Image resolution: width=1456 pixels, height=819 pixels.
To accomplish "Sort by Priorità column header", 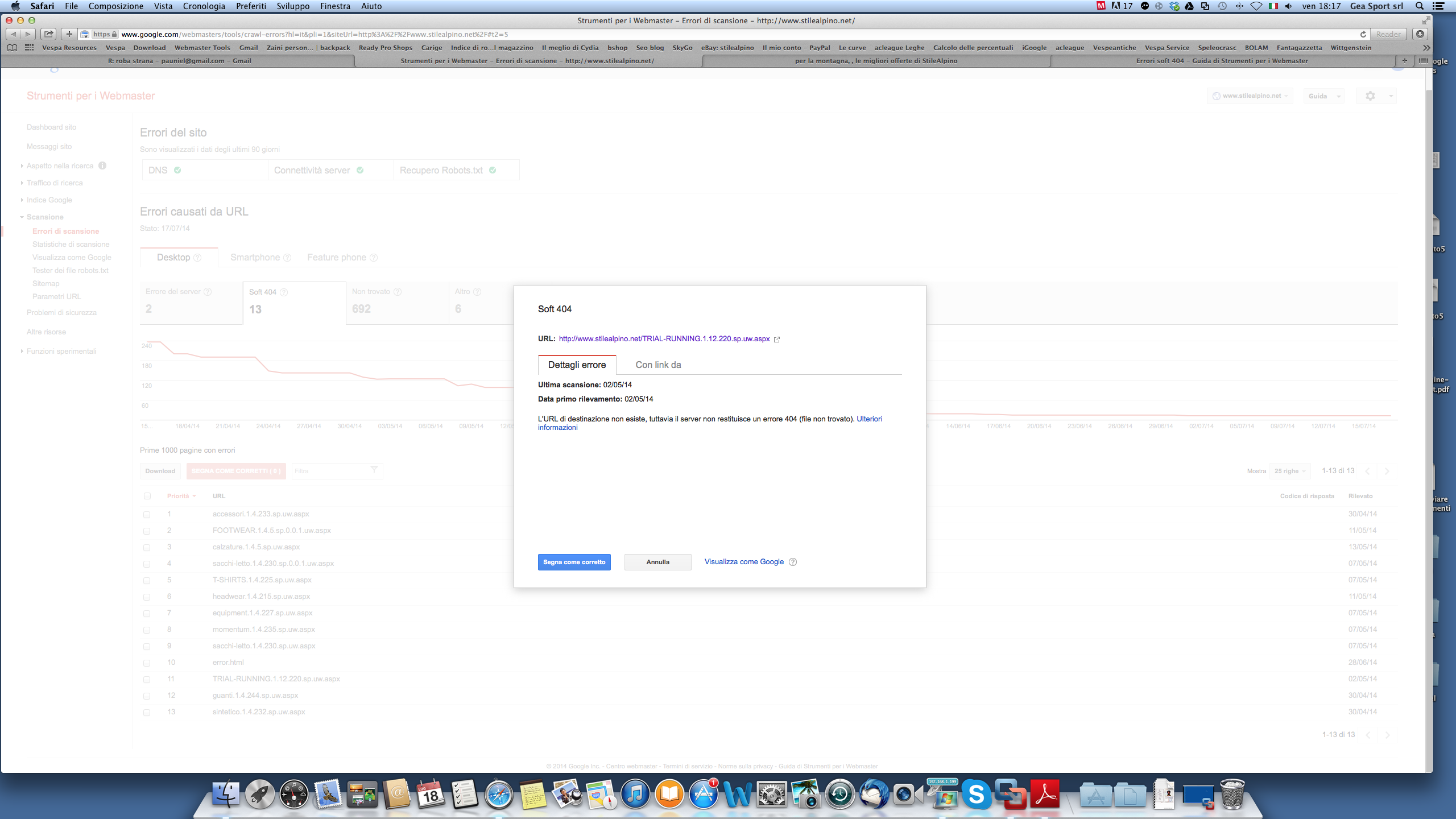I will pyautogui.click(x=181, y=496).
